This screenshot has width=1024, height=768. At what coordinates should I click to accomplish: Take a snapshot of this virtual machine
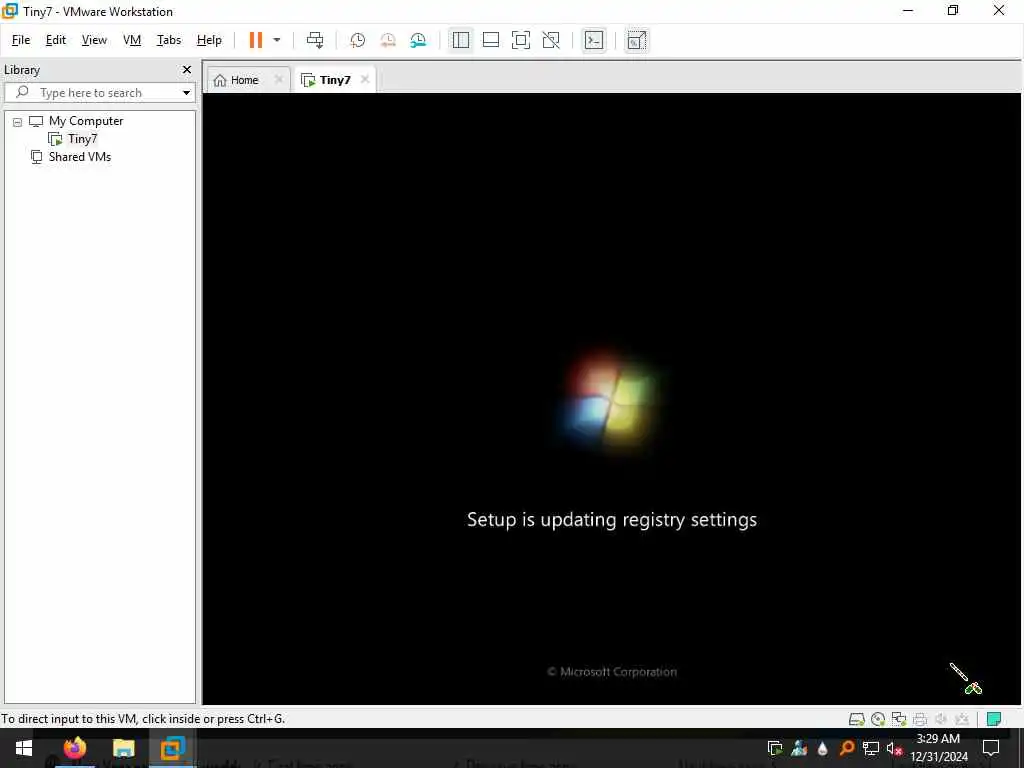(357, 40)
